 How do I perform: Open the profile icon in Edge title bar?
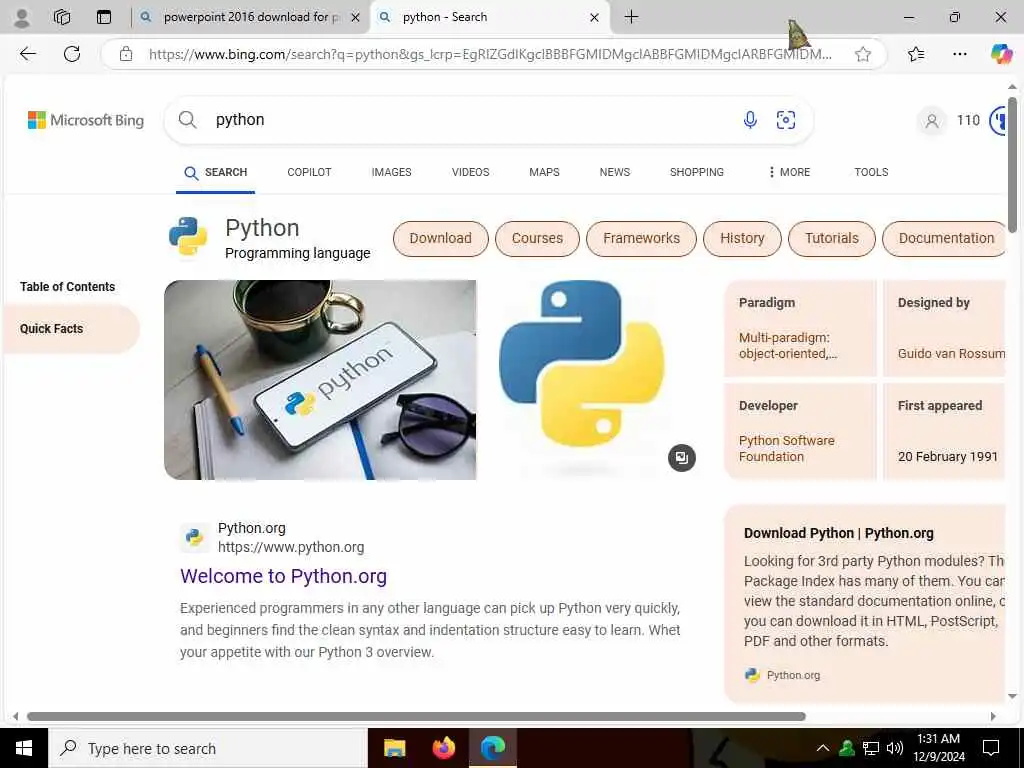click(22, 18)
